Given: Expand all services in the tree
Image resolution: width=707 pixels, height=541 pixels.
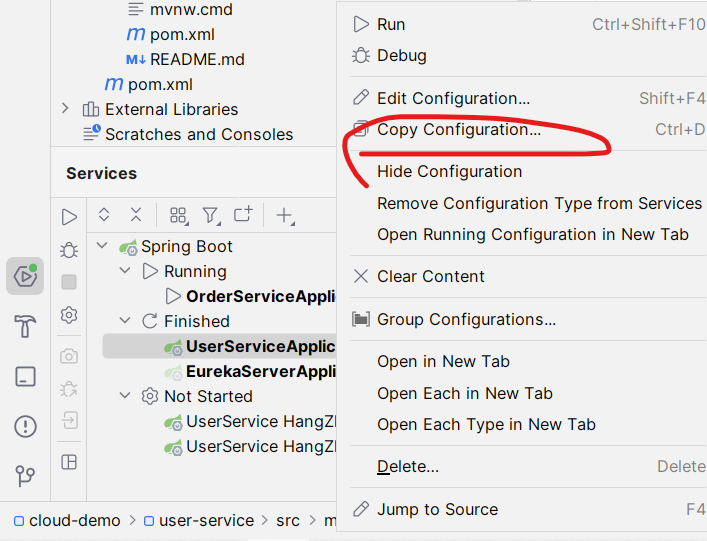Looking at the screenshot, I should point(104,215).
